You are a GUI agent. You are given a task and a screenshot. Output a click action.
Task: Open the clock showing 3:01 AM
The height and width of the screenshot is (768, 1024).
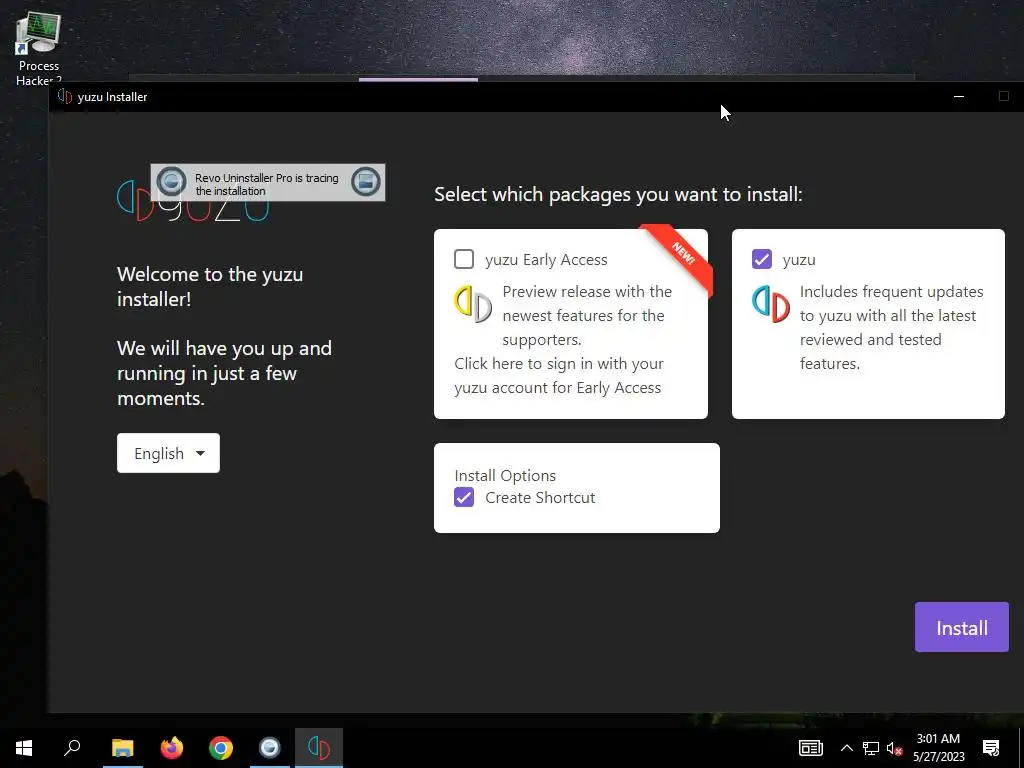(938, 748)
